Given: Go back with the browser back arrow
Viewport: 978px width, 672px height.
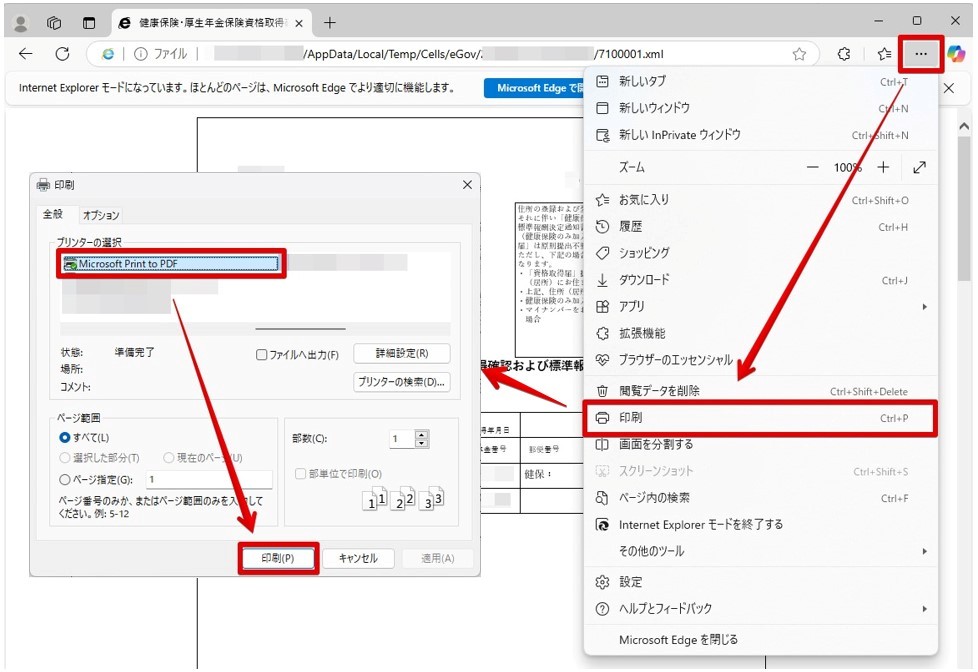Looking at the screenshot, I should point(26,54).
